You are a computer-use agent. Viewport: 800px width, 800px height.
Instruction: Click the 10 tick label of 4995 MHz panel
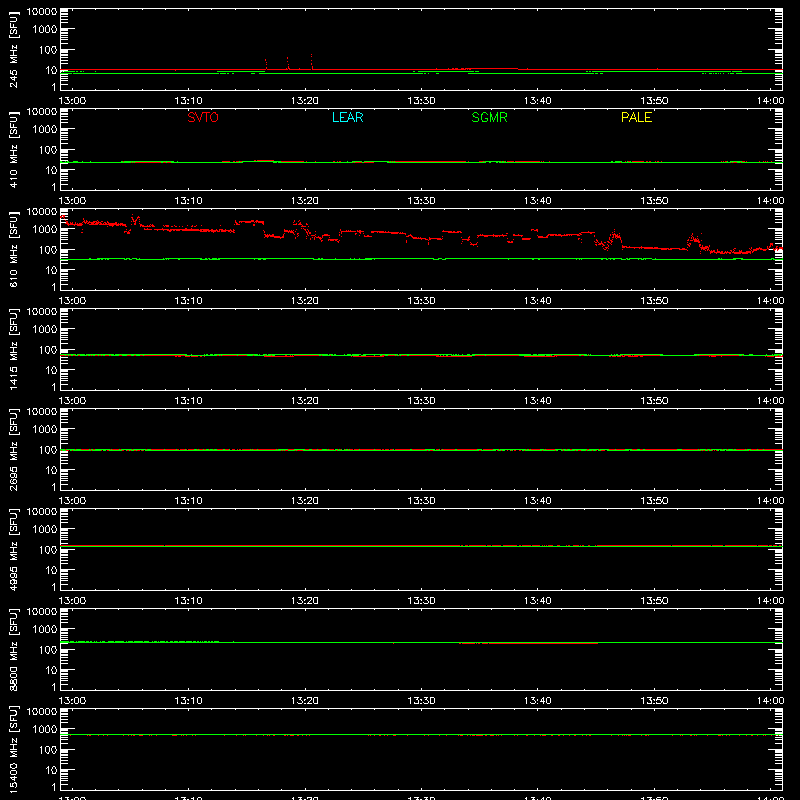click(51, 570)
